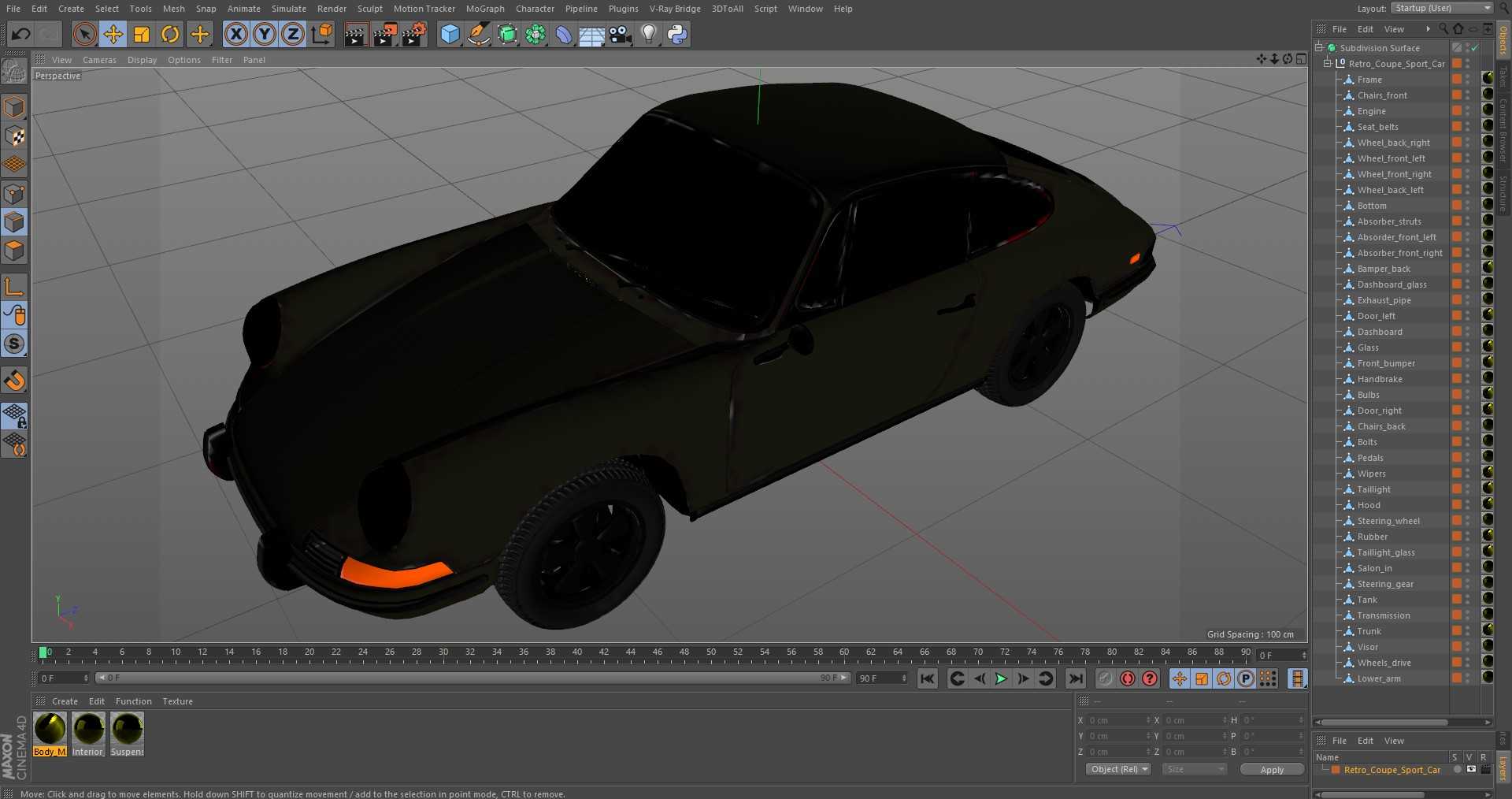Toggle the Z axis lock

[293, 34]
